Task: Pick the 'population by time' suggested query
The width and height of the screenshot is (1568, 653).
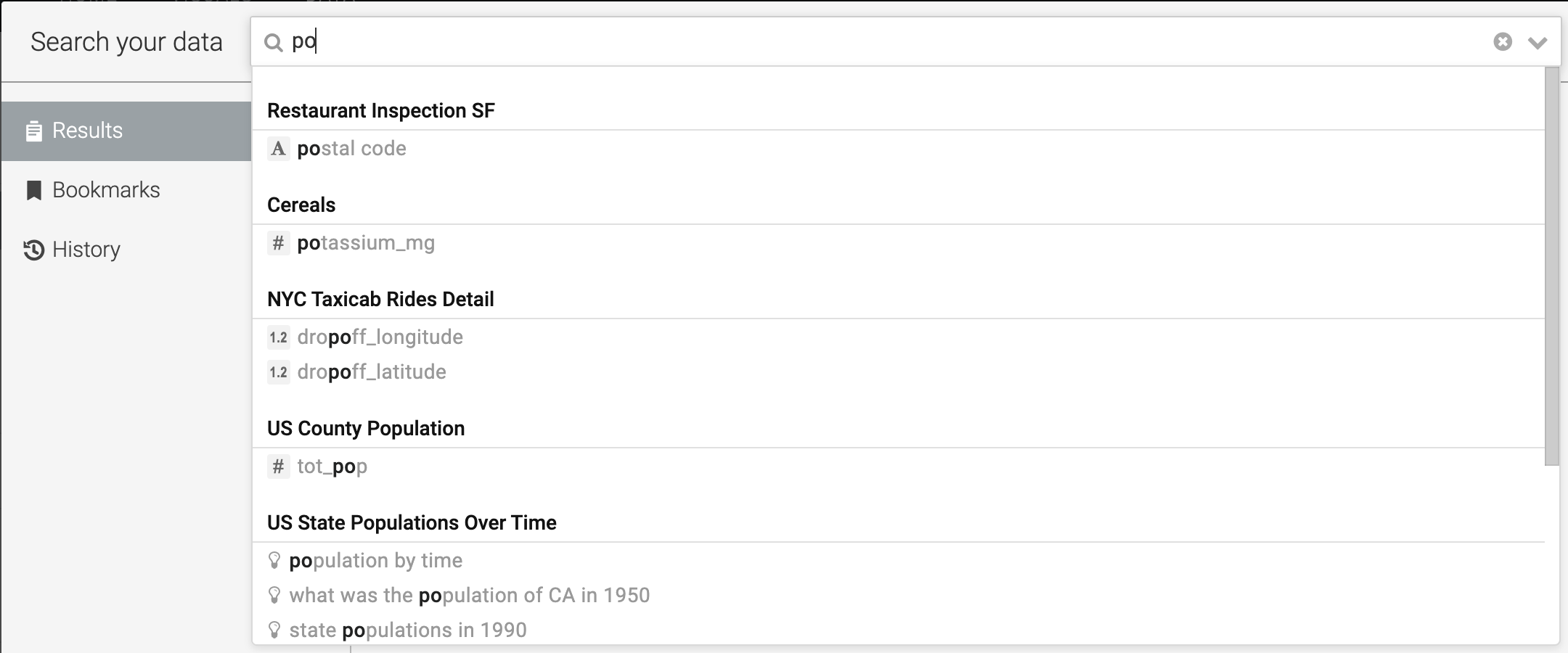Action: pyautogui.click(x=375, y=561)
